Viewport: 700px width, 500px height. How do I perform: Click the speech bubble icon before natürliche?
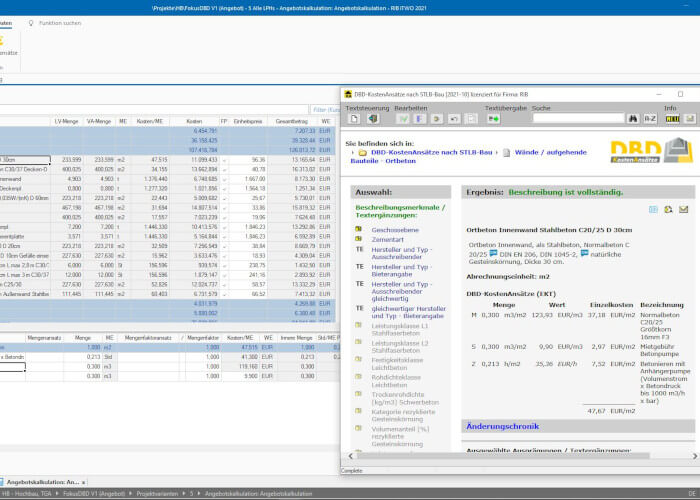[584, 254]
